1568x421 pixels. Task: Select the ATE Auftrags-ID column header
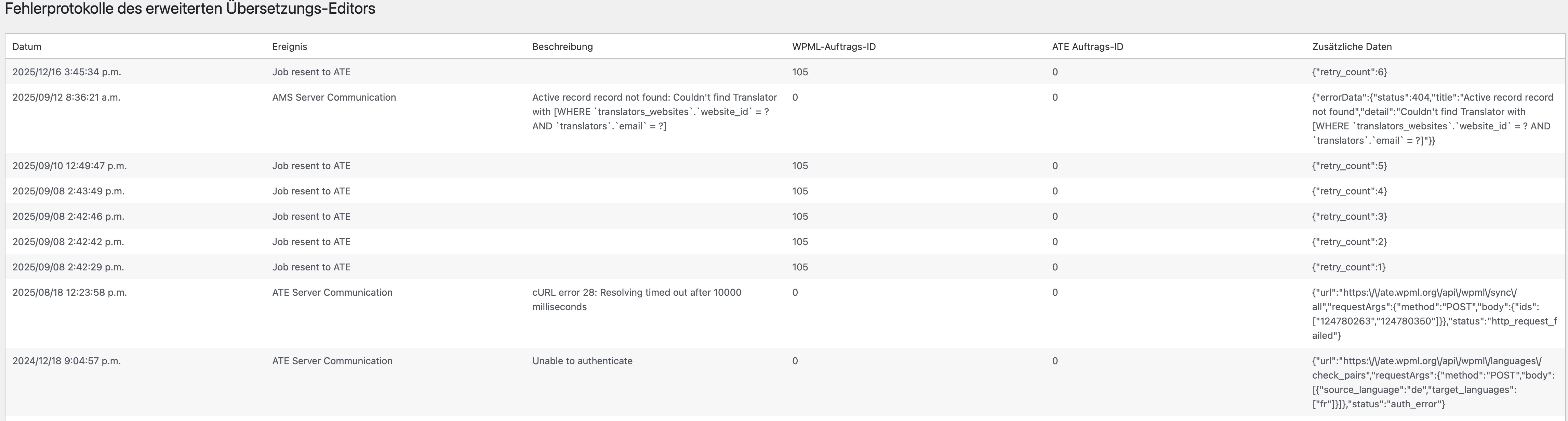1088,47
